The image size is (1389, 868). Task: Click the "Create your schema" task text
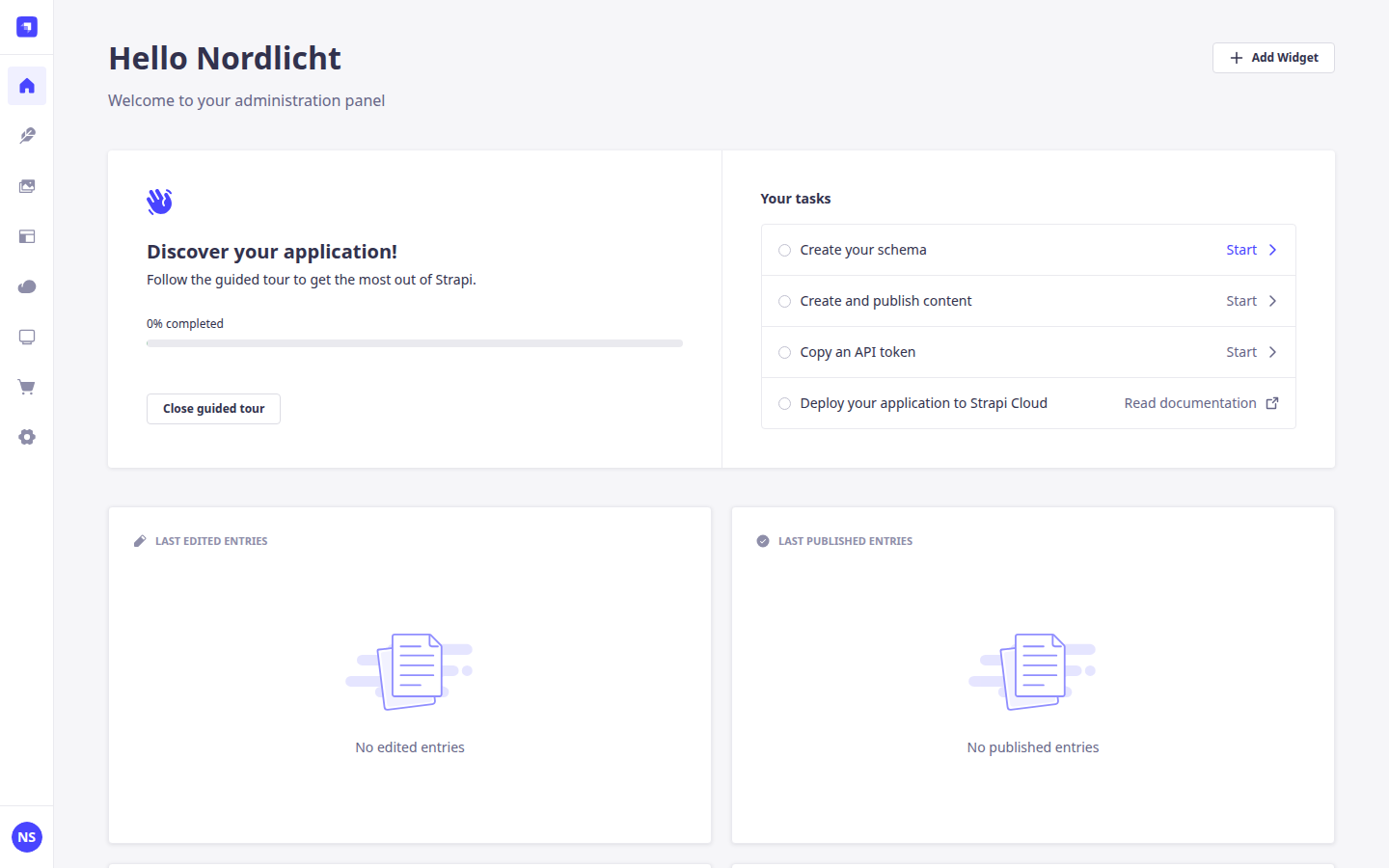pos(863,250)
